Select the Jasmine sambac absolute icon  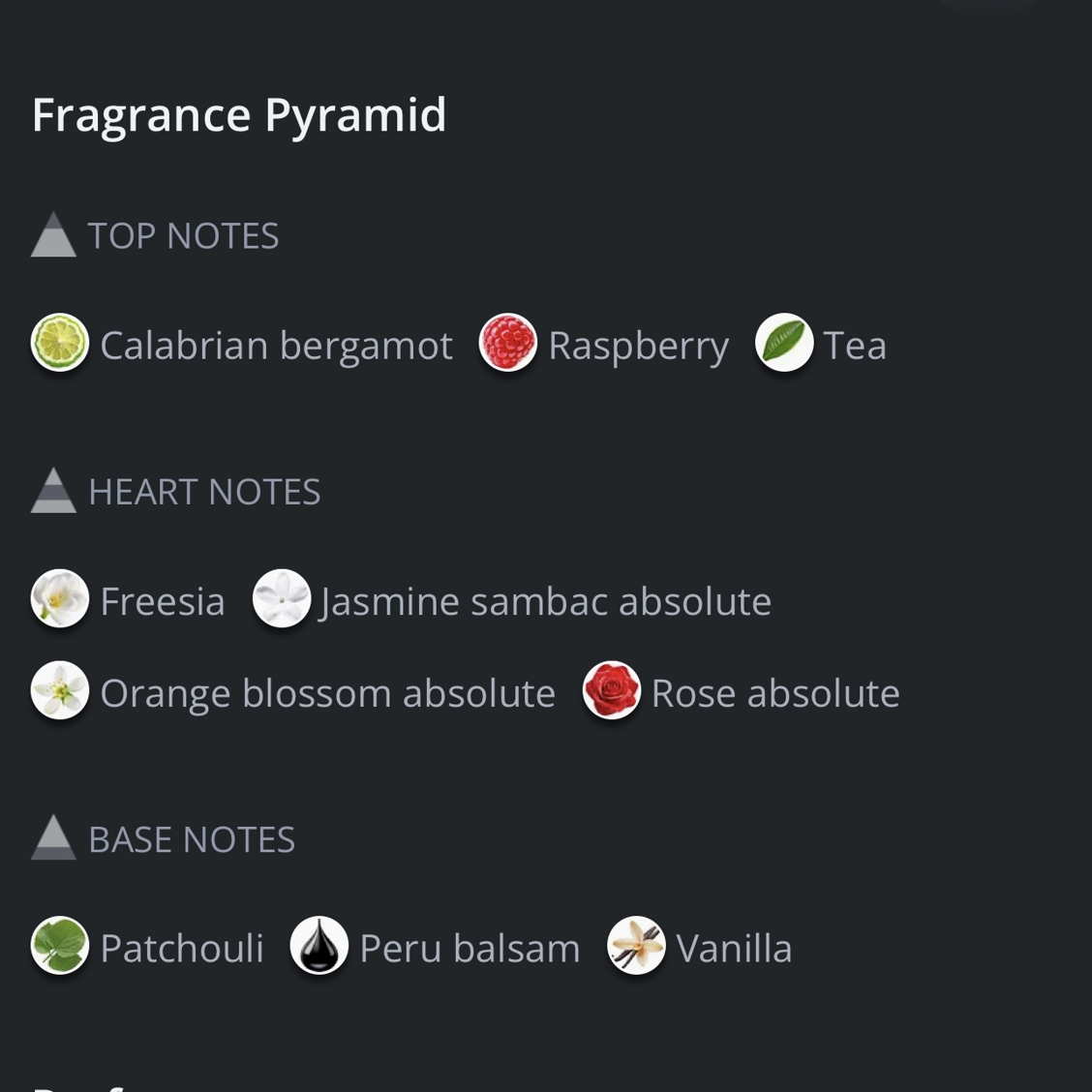(x=282, y=598)
